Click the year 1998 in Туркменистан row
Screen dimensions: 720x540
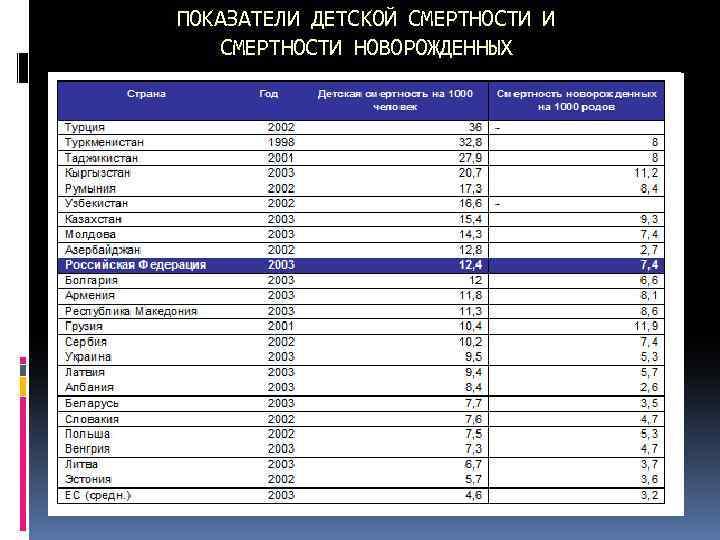point(281,142)
